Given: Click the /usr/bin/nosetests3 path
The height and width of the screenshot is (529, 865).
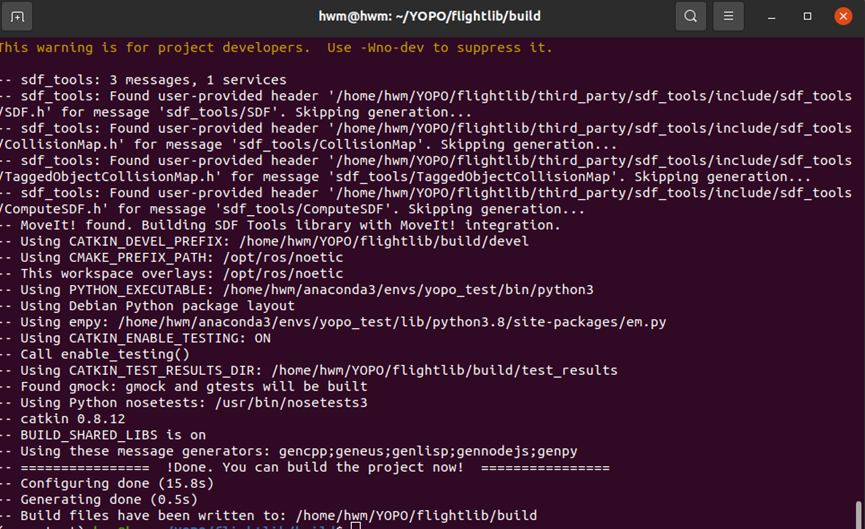Looking at the screenshot, I should [x=291, y=403].
